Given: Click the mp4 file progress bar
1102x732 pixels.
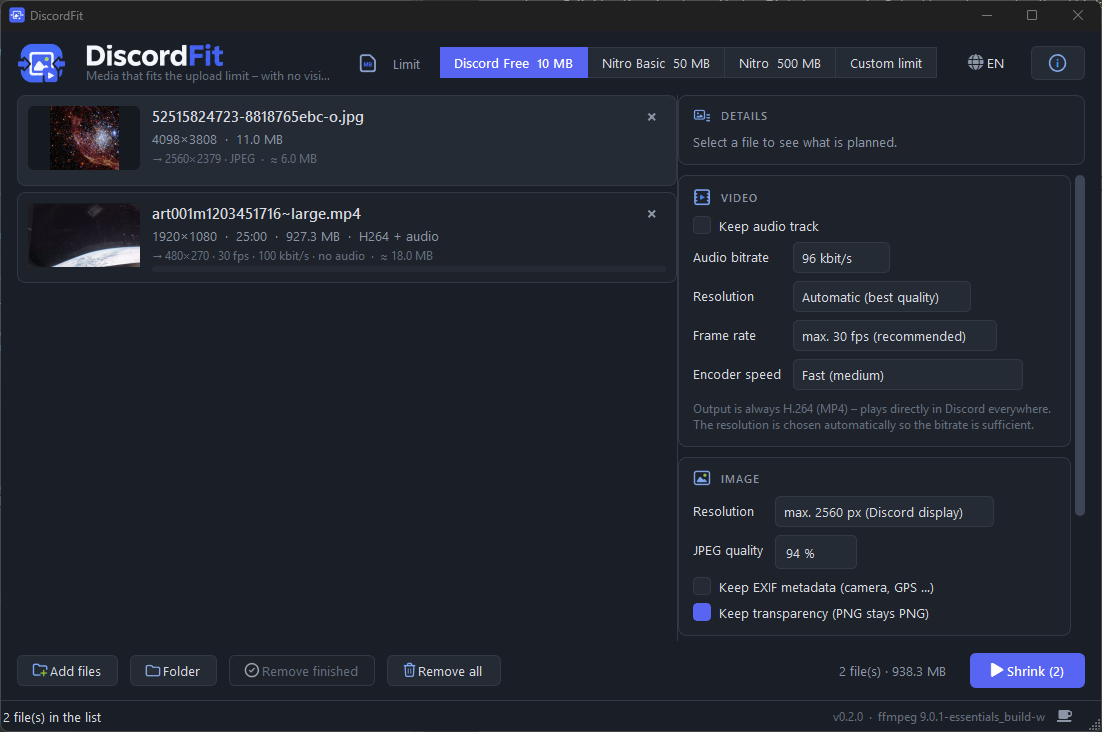Looking at the screenshot, I should click(x=408, y=269).
